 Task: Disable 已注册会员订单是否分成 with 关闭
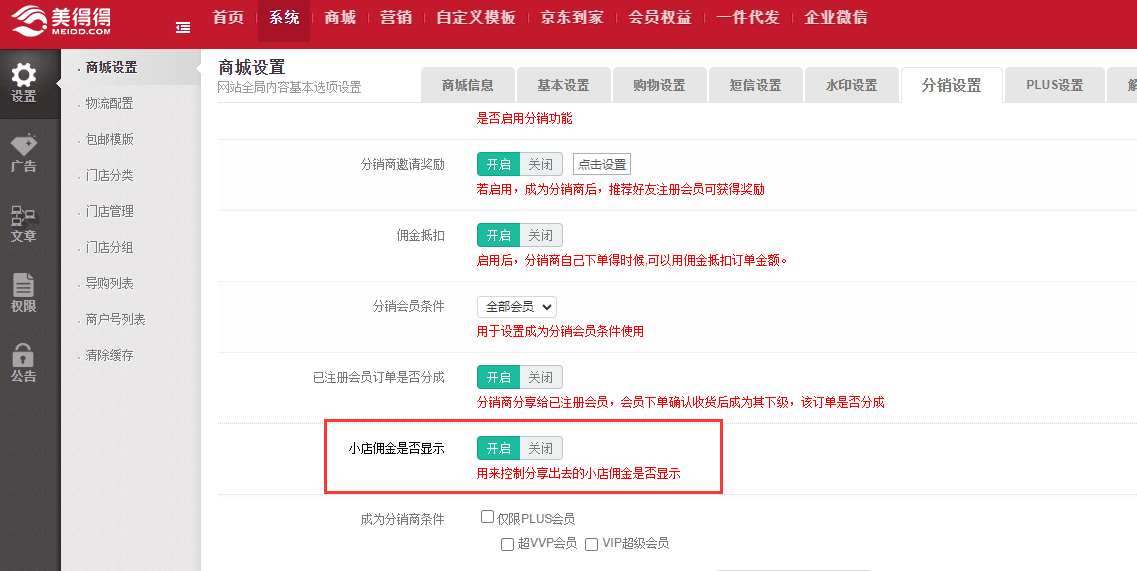point(541,377)
